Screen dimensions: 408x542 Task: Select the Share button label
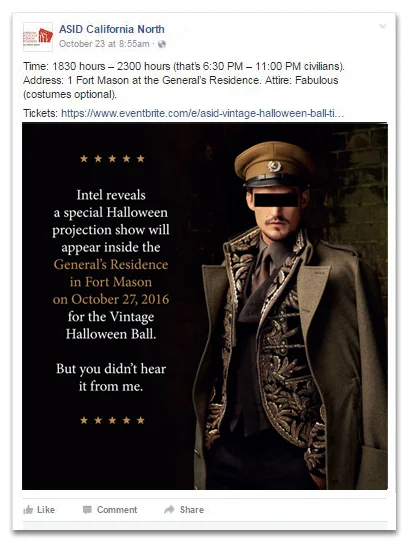[x=192, y=510]
